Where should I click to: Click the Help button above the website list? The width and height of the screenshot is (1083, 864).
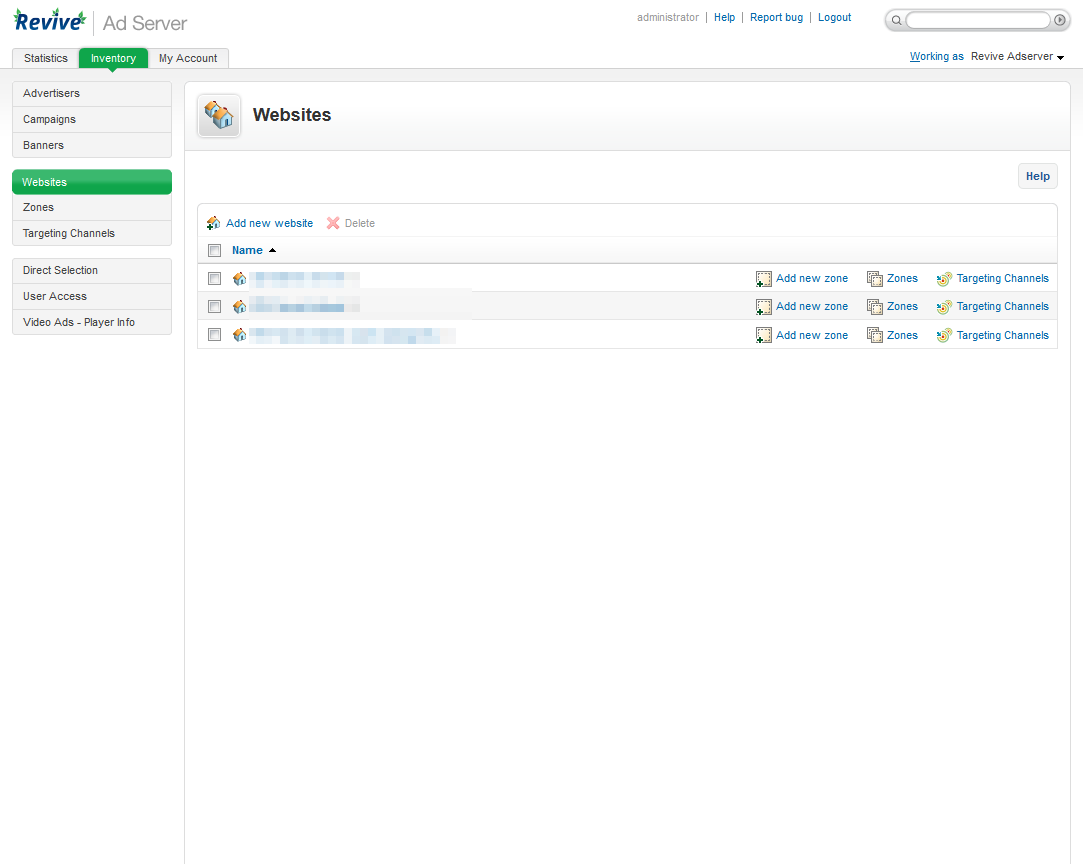click(1037, 176)
